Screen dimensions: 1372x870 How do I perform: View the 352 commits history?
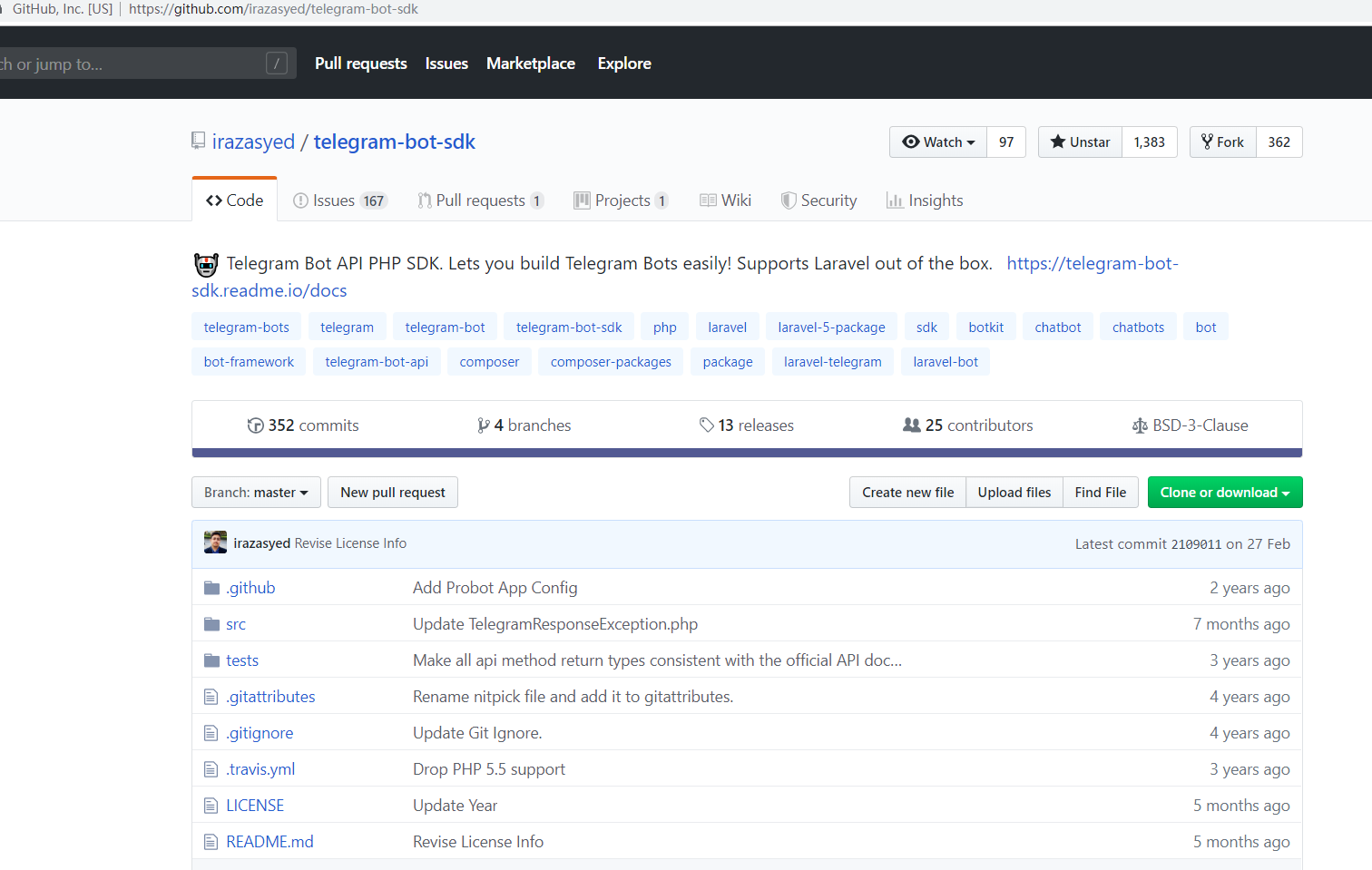(303, 425)
